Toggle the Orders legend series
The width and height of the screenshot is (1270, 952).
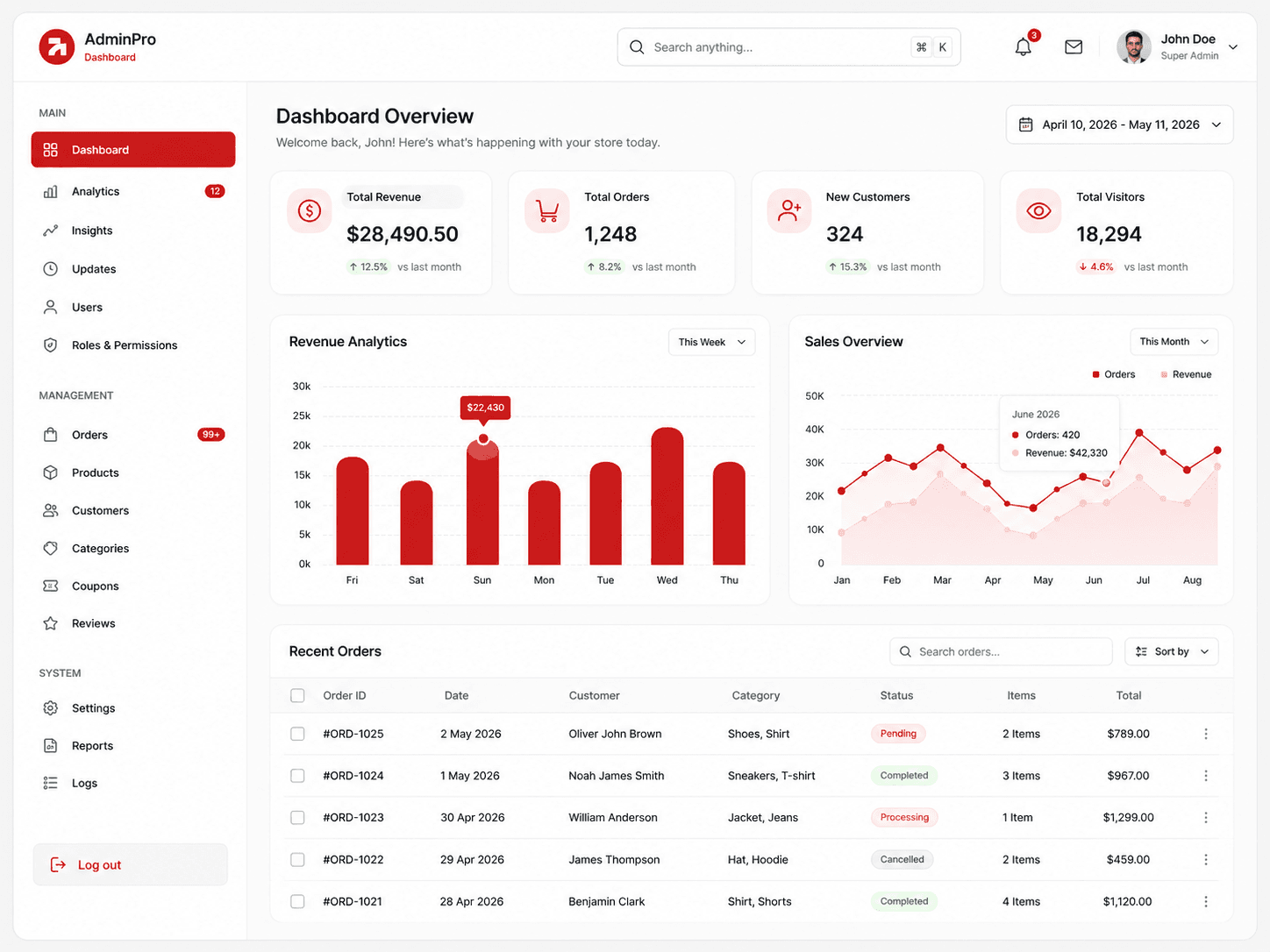[1114, 374]
